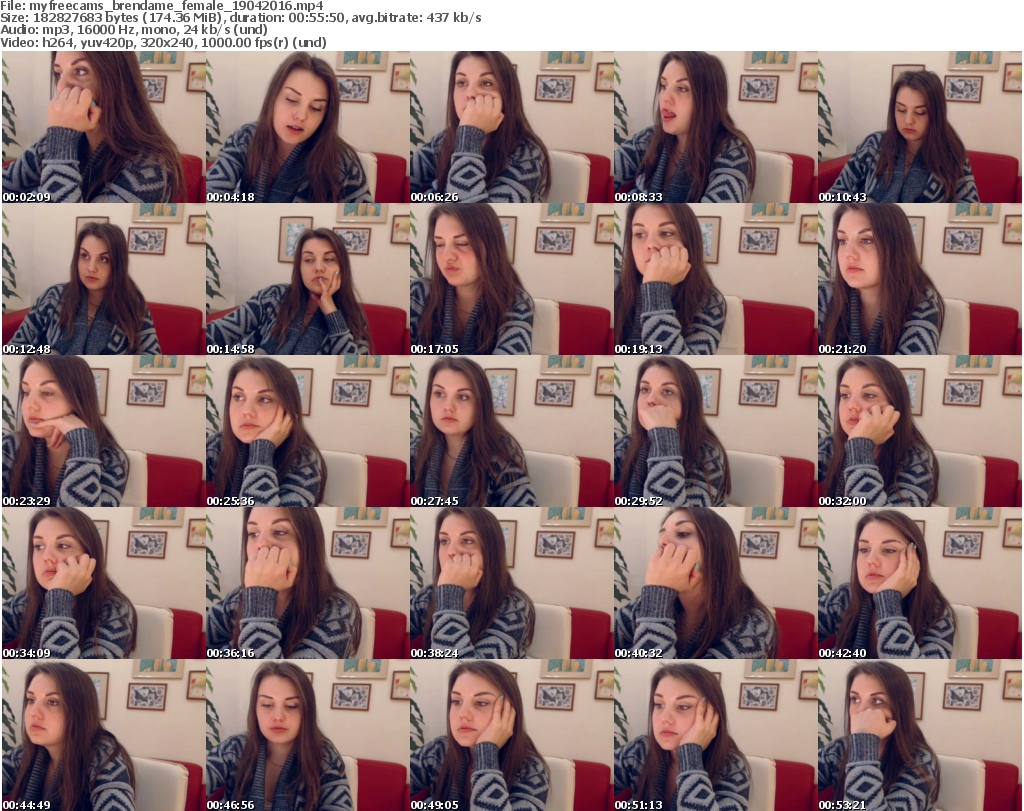This screenshot has width=1024, height=811.
Task: Select the thumbnail timestamped 00:25:36
Action: point(308,432)
